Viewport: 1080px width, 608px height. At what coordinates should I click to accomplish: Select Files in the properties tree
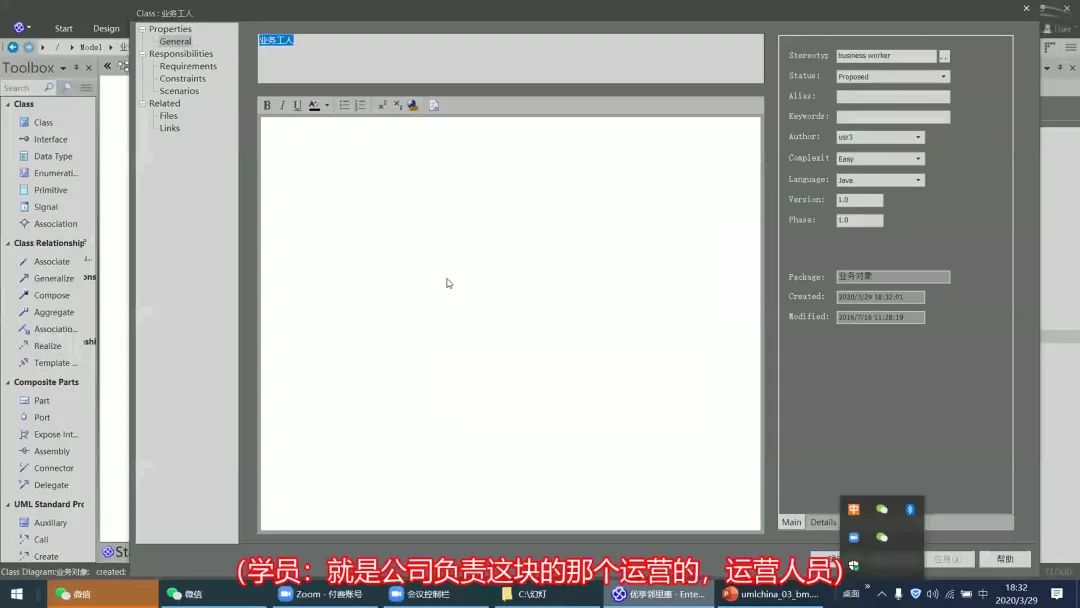[168, 116]
